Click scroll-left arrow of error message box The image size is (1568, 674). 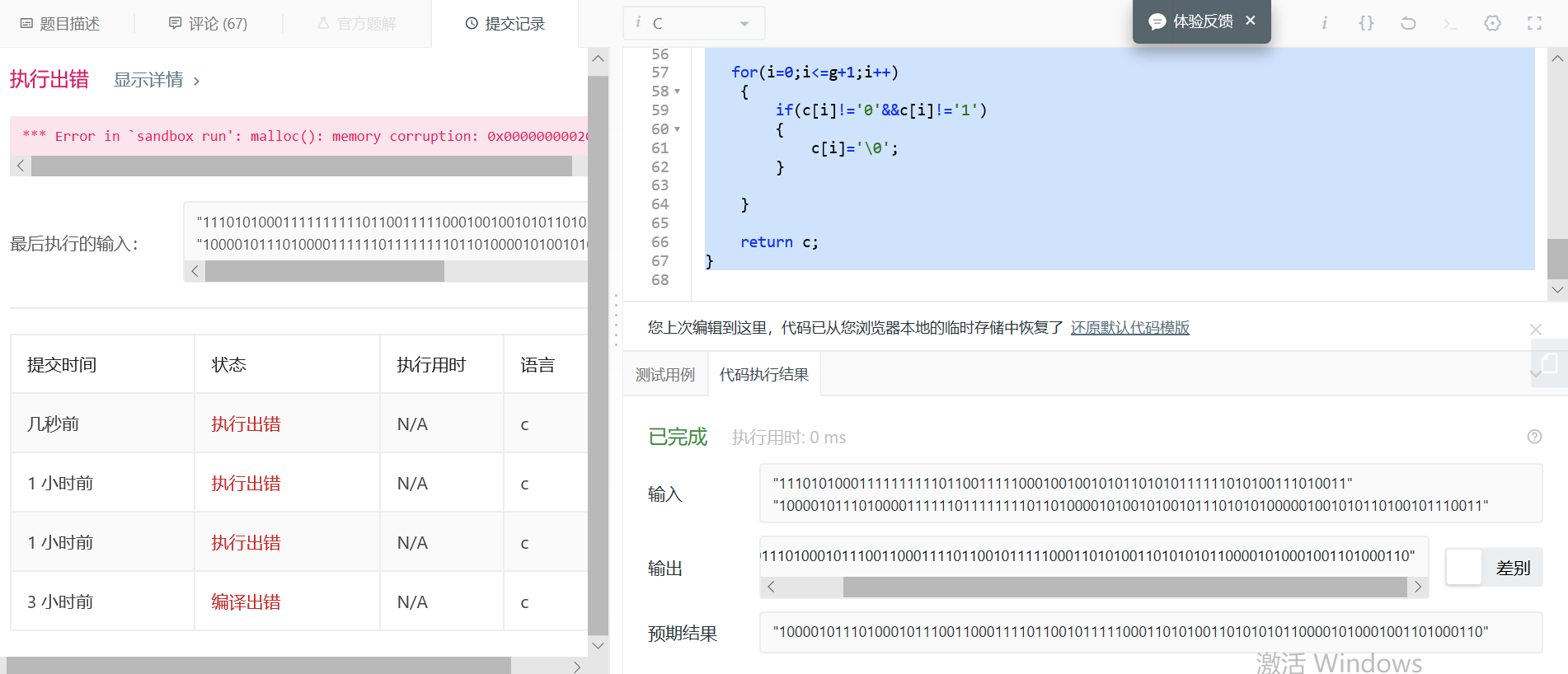21,166
